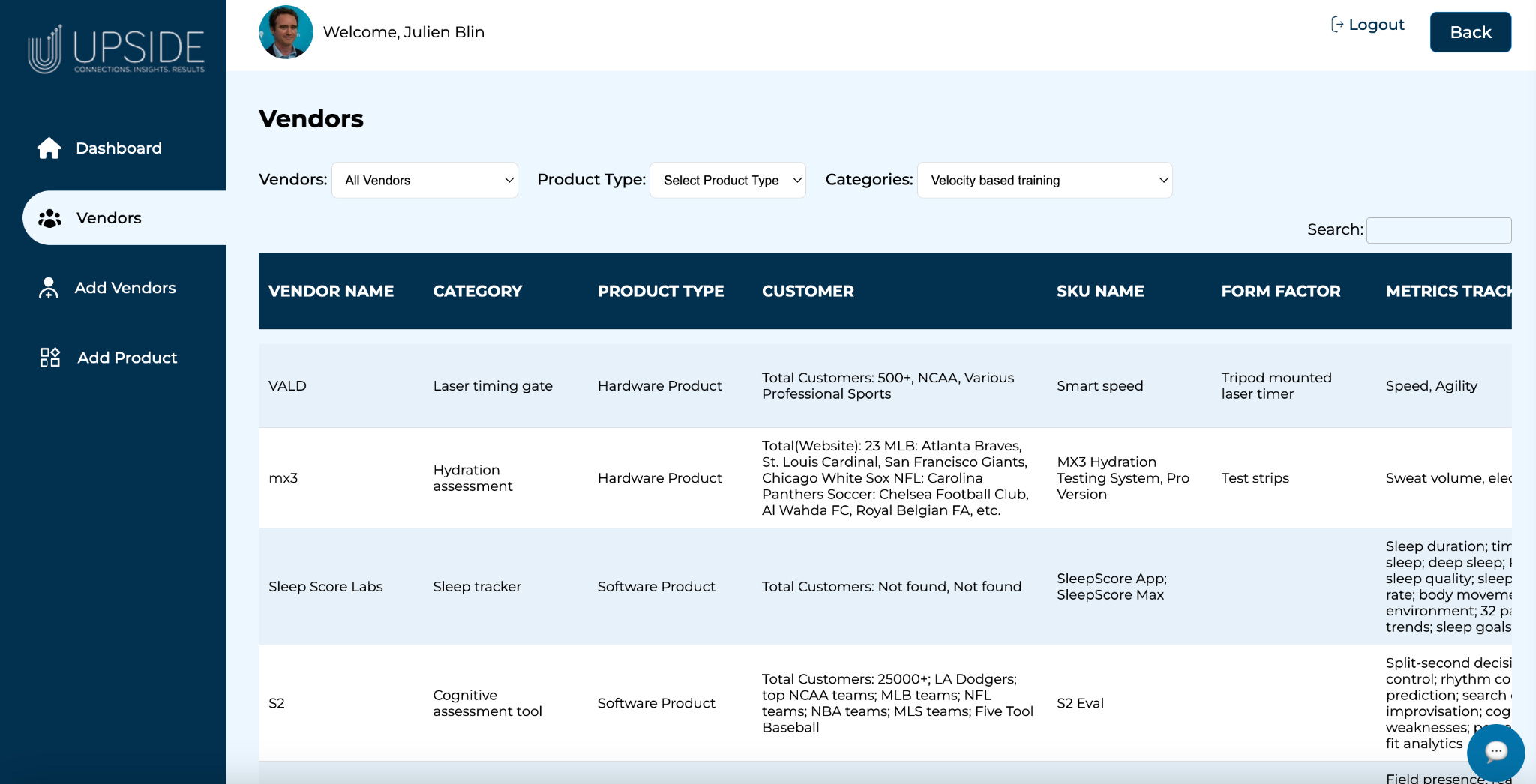The image size is (1536, 784).
Task: Click the Dashboard home icon
Action: (x=49, y=148)
